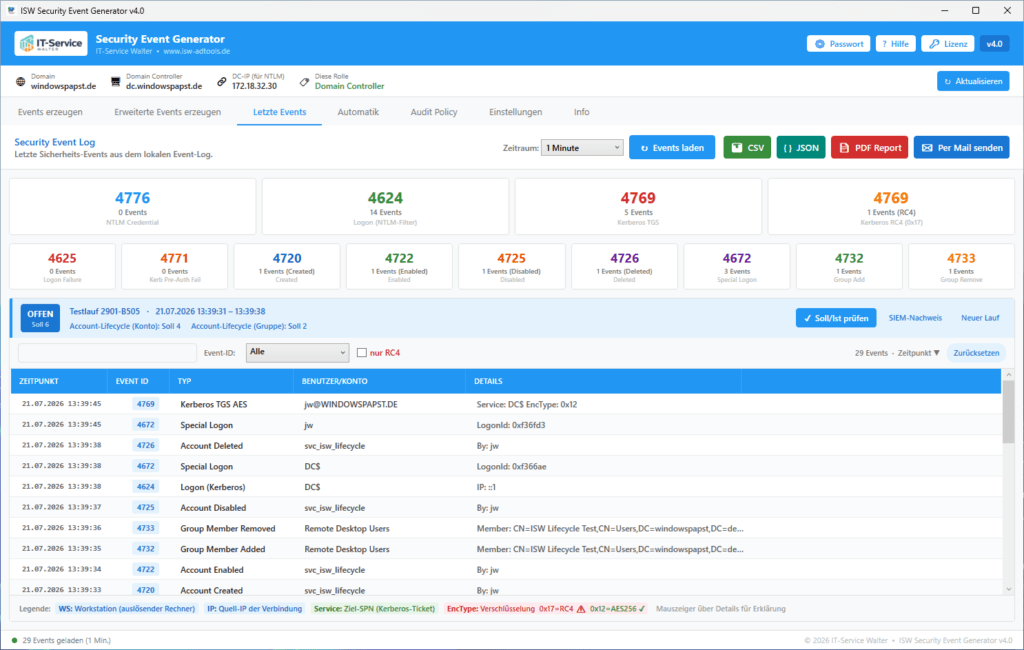Toggle the Zeitpunkt sort order arrow
Viewport: 1024px width, 650px height.
(x=936, y=353)
